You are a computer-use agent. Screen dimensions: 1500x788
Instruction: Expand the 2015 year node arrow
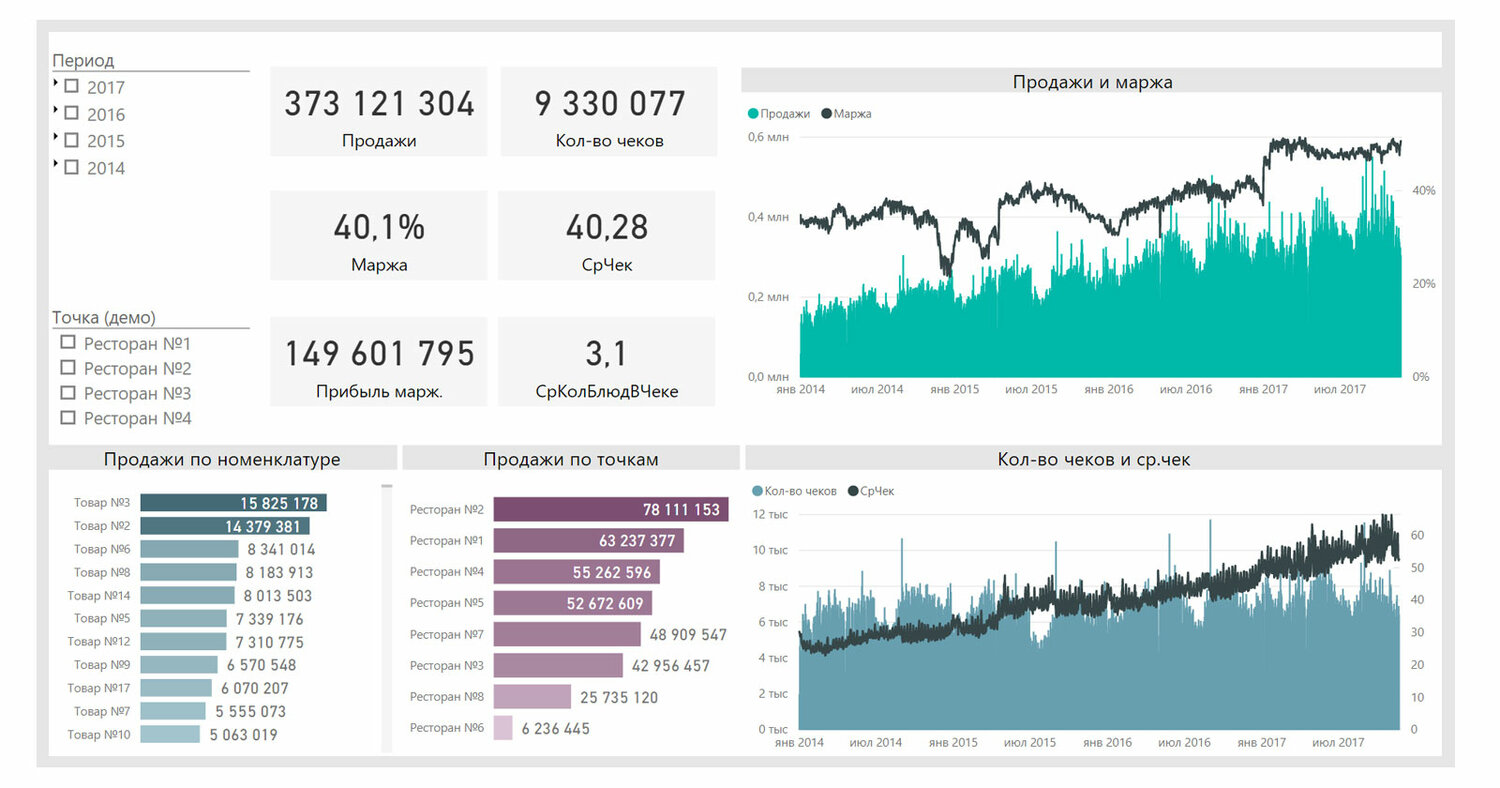tap(55, 137)
